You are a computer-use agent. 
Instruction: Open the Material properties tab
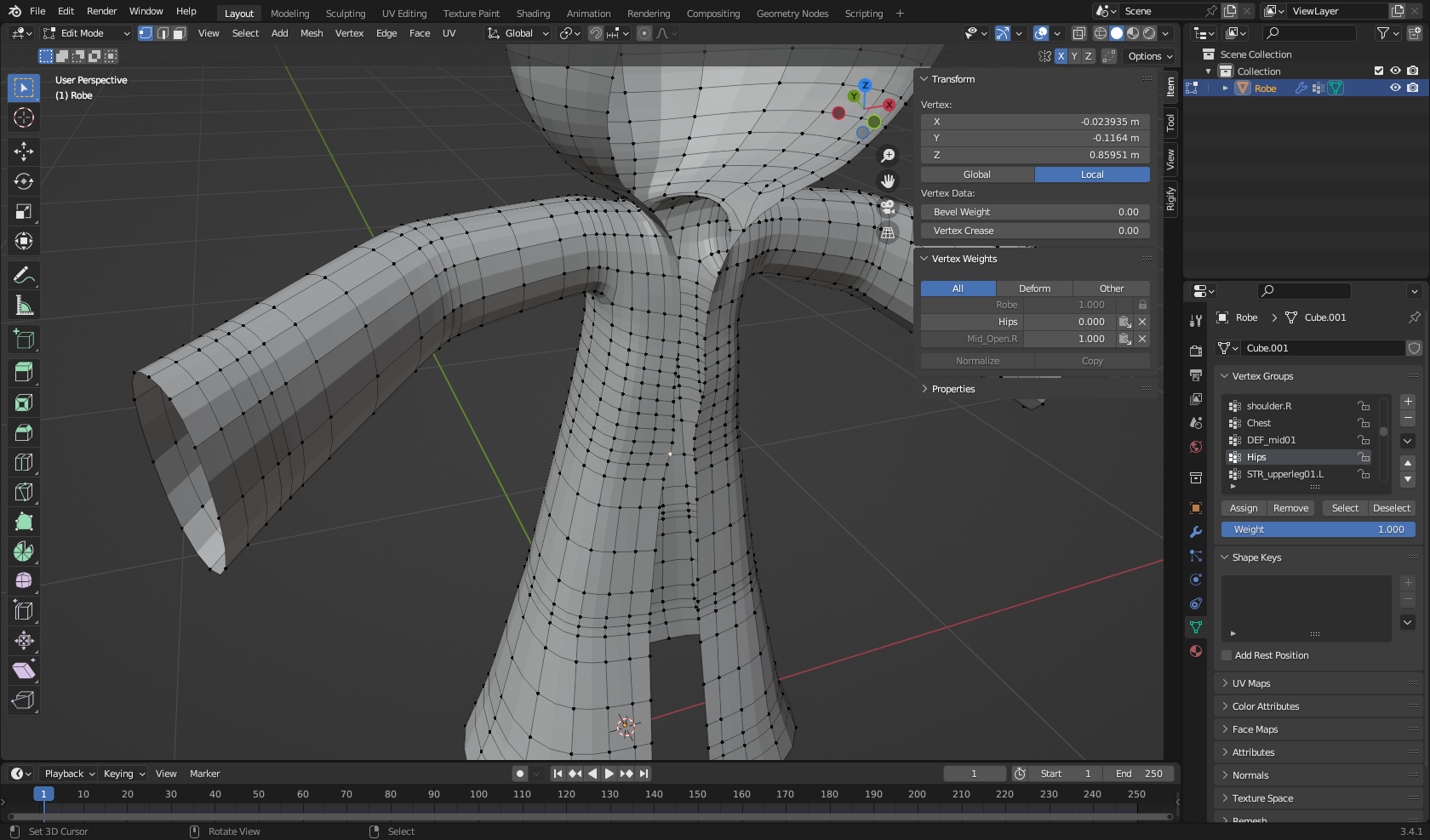[x=1196, y=651]
